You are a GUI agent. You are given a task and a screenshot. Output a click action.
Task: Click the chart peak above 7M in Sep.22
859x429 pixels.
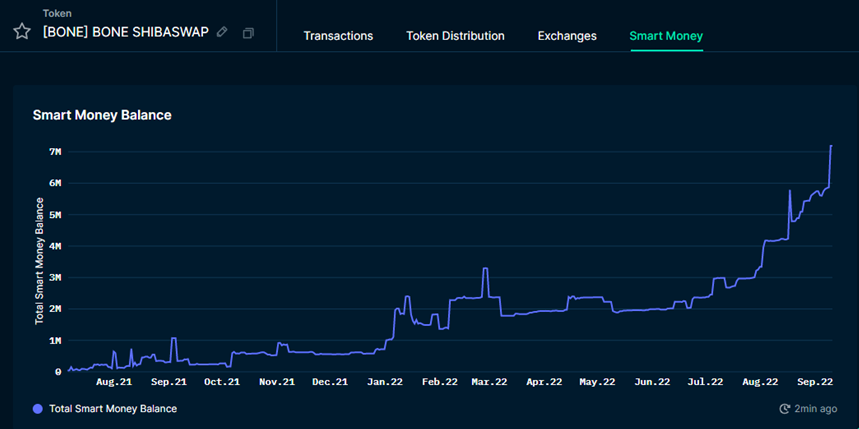tap(831, 146)
